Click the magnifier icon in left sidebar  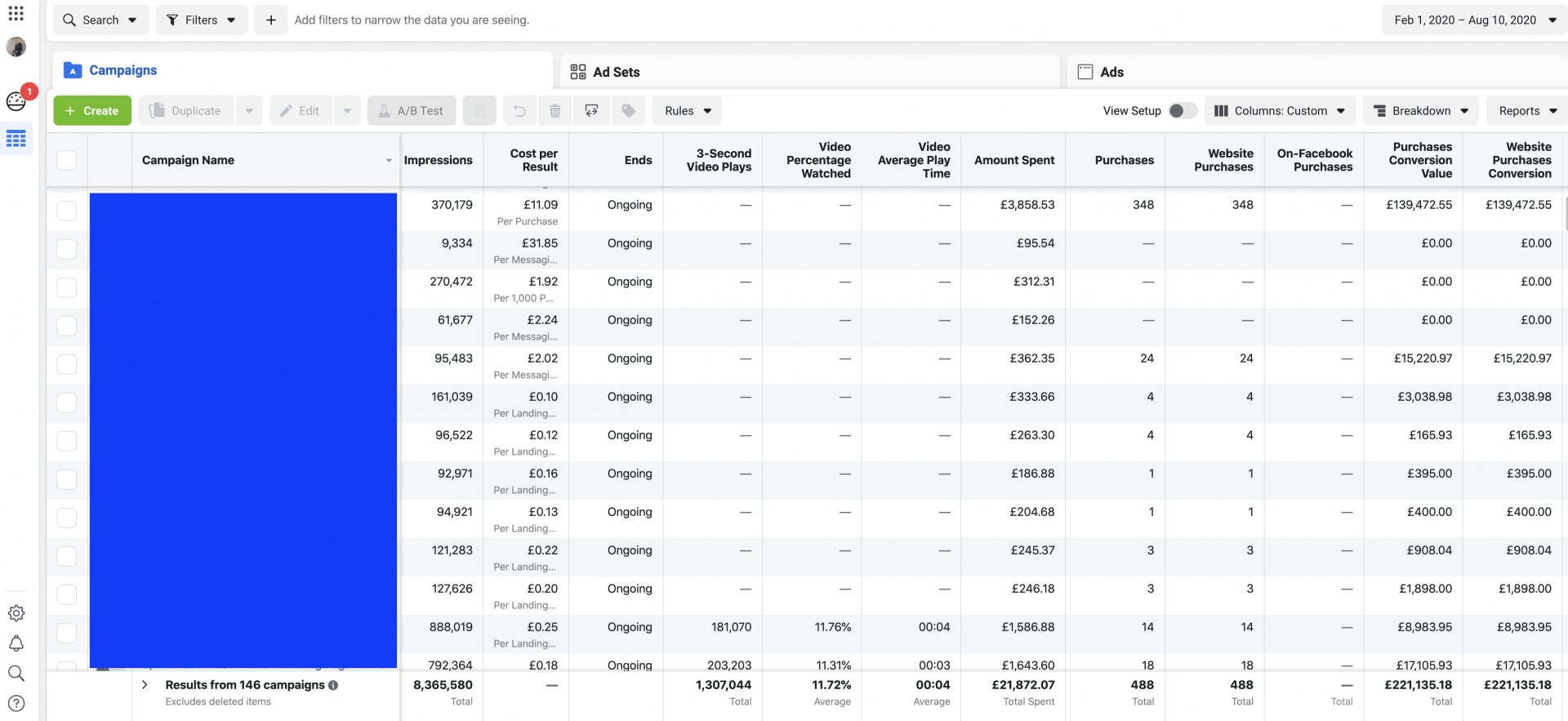pyautogui.click(x=16, y=674)
